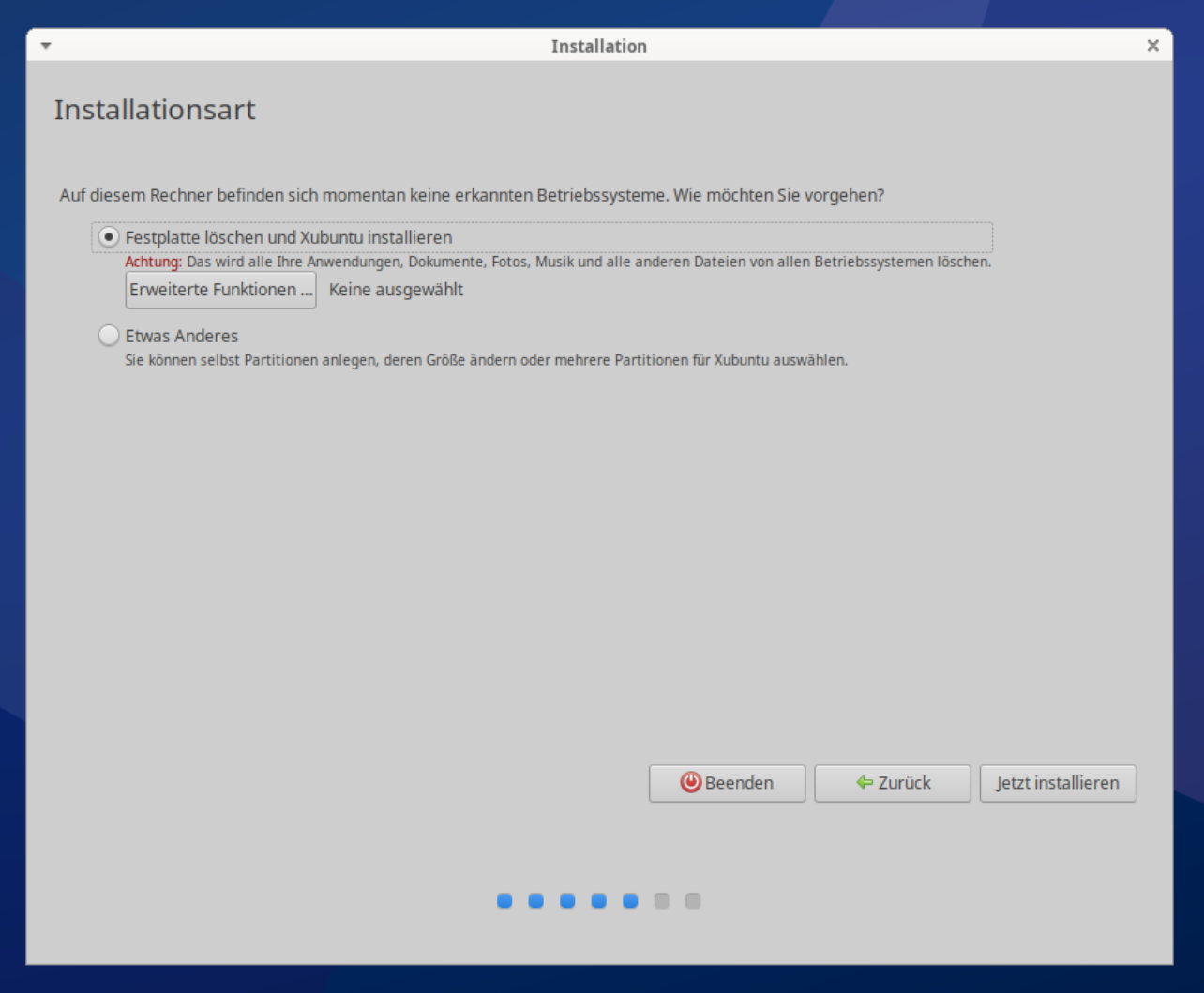Open the window menu arrow in title bar

click(45, 46)
